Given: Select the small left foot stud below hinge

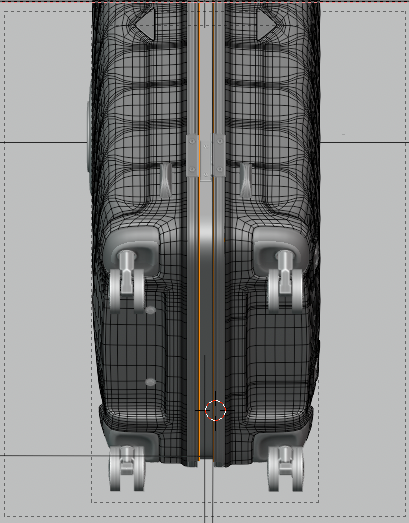Looking at the screenshot, I should point(166,180).
